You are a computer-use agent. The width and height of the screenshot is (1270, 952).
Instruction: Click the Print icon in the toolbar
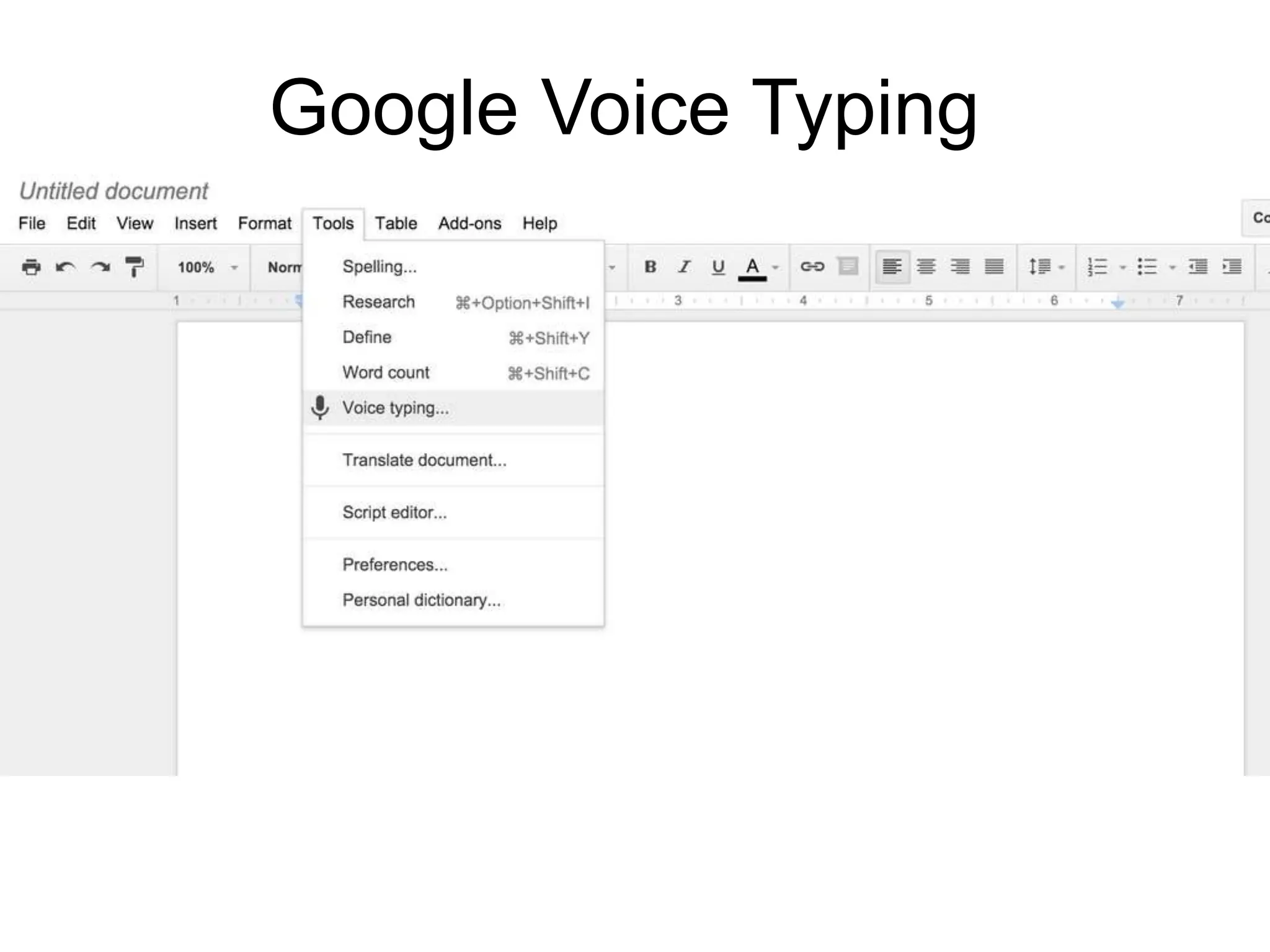tap(31, 267)
